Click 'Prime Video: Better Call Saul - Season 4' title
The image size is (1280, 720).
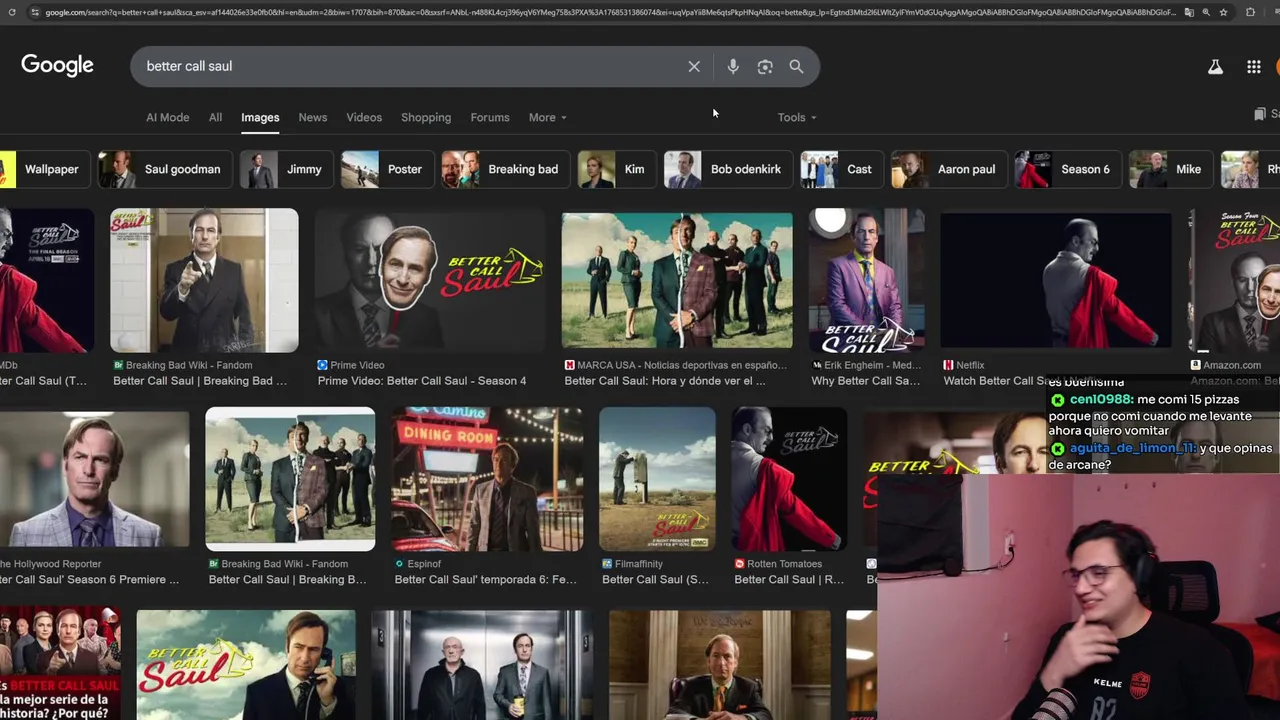pyautogui.click(x=422, y=381)
